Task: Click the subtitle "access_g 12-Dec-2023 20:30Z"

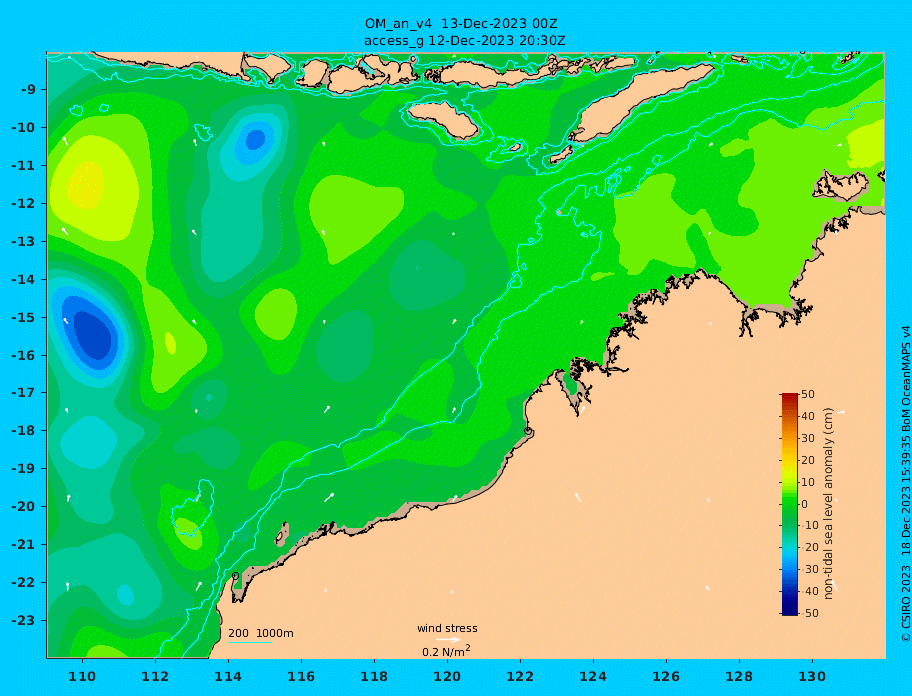Action: [x=465, y=41]
